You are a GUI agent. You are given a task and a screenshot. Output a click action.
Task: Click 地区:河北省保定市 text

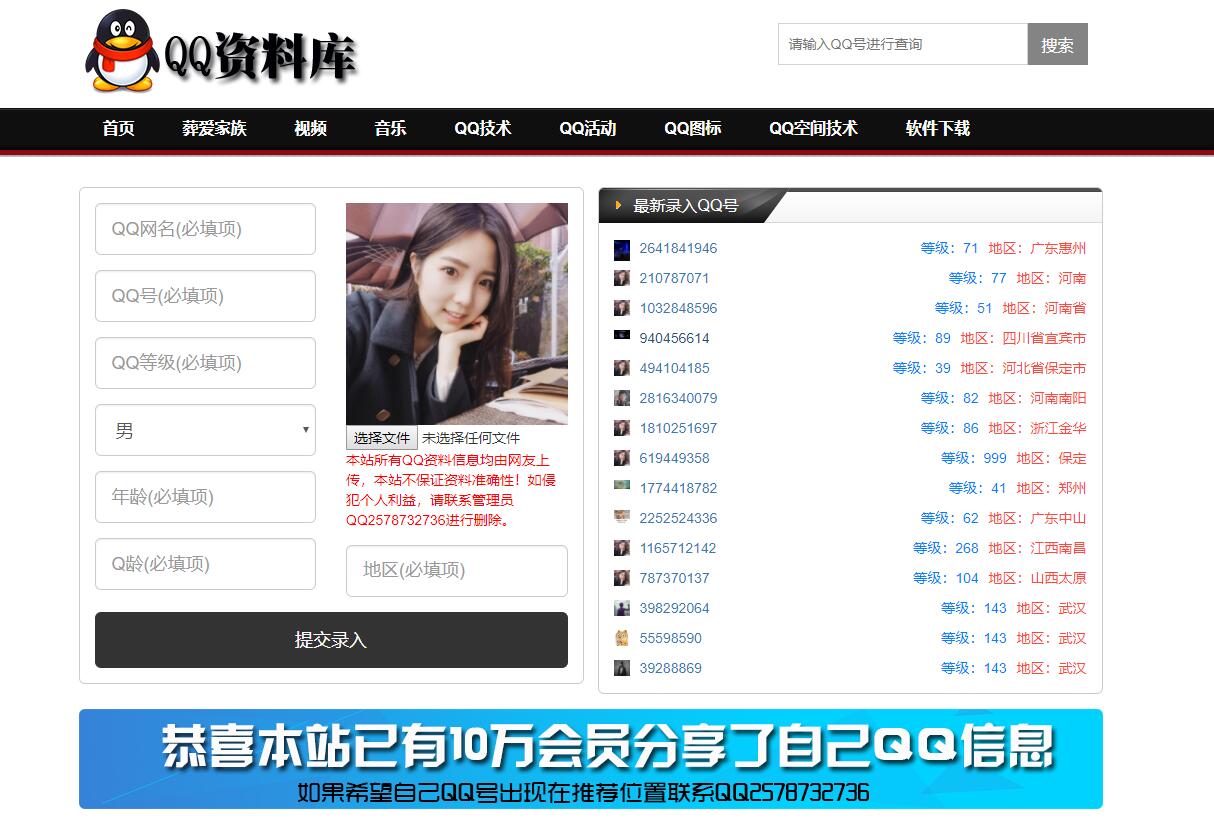tap(1023, 368)
